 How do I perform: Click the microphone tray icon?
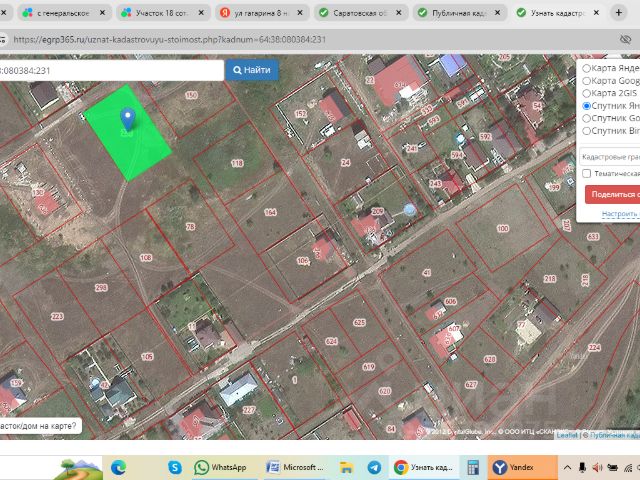(x=582, y=467)
